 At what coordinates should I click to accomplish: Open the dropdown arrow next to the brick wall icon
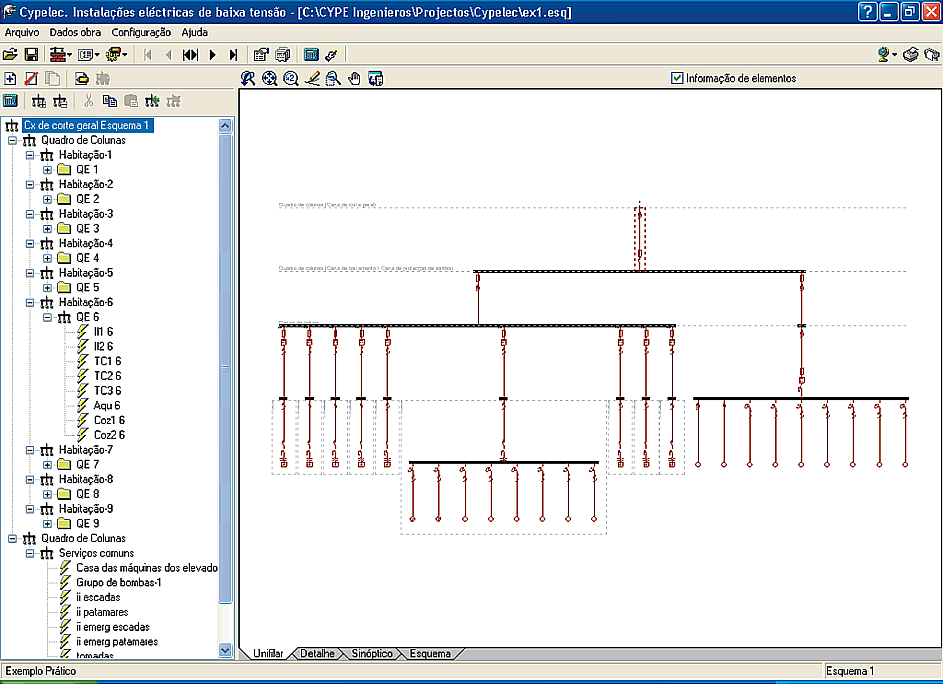[x=70, y=55]
